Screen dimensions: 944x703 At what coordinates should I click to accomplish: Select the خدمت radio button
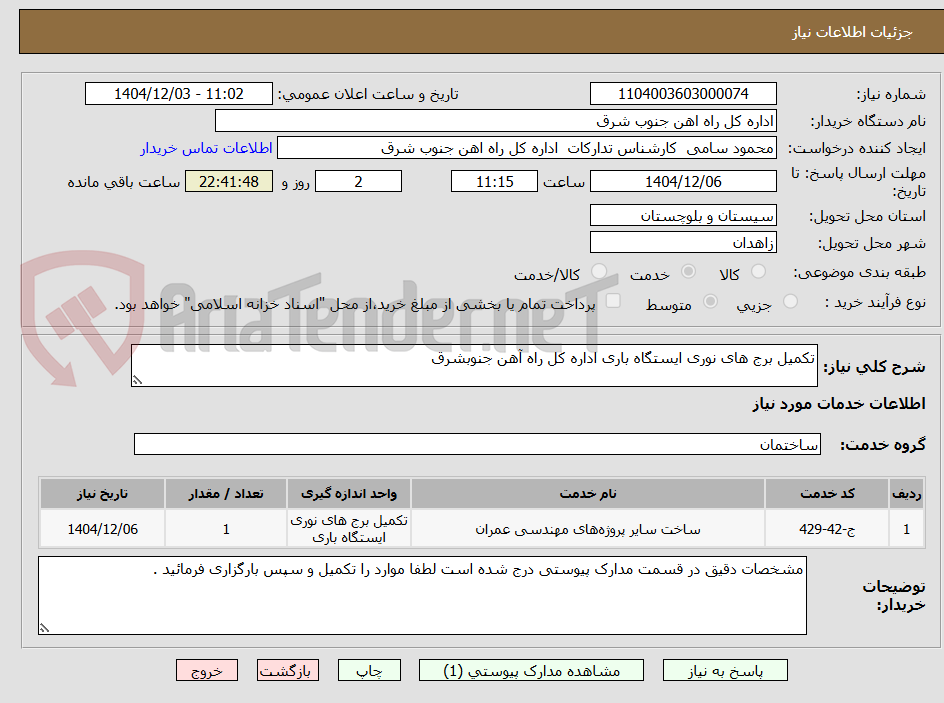(688, 271)
